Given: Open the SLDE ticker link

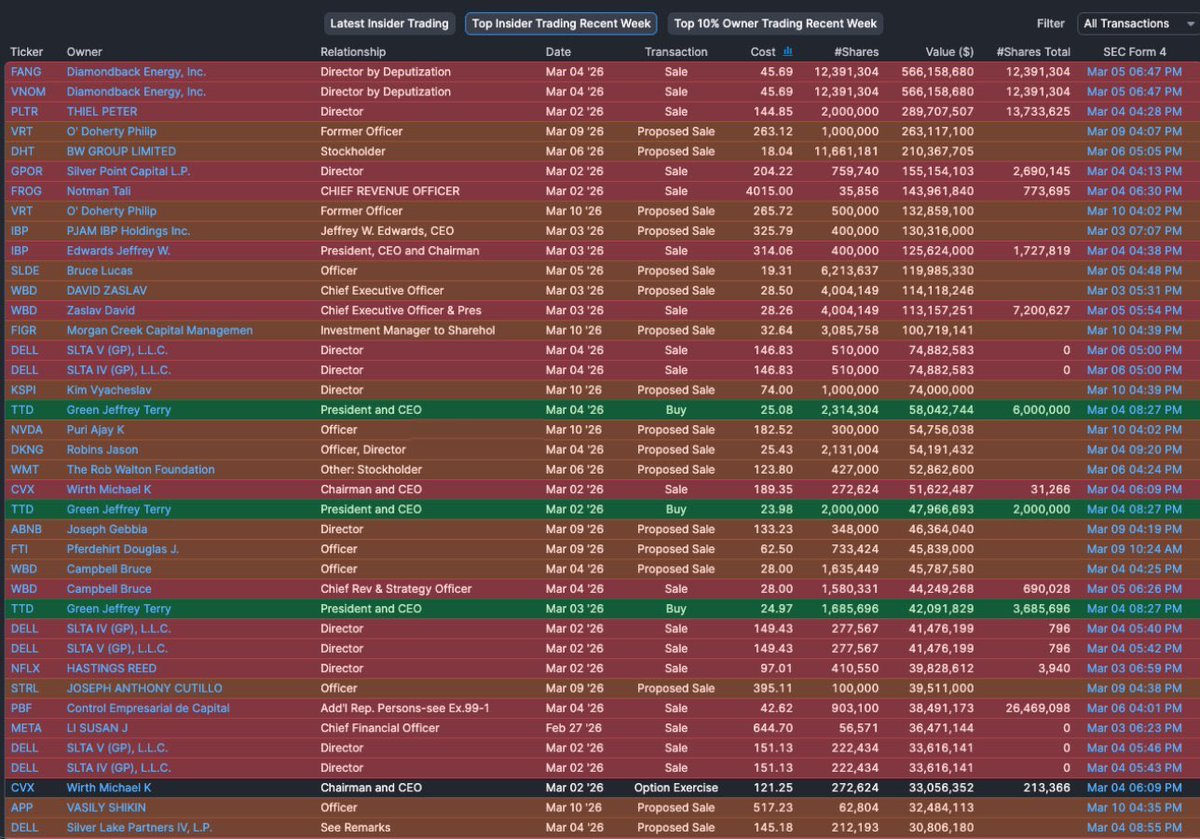Looking at the screenshot, I should (25, 271).
